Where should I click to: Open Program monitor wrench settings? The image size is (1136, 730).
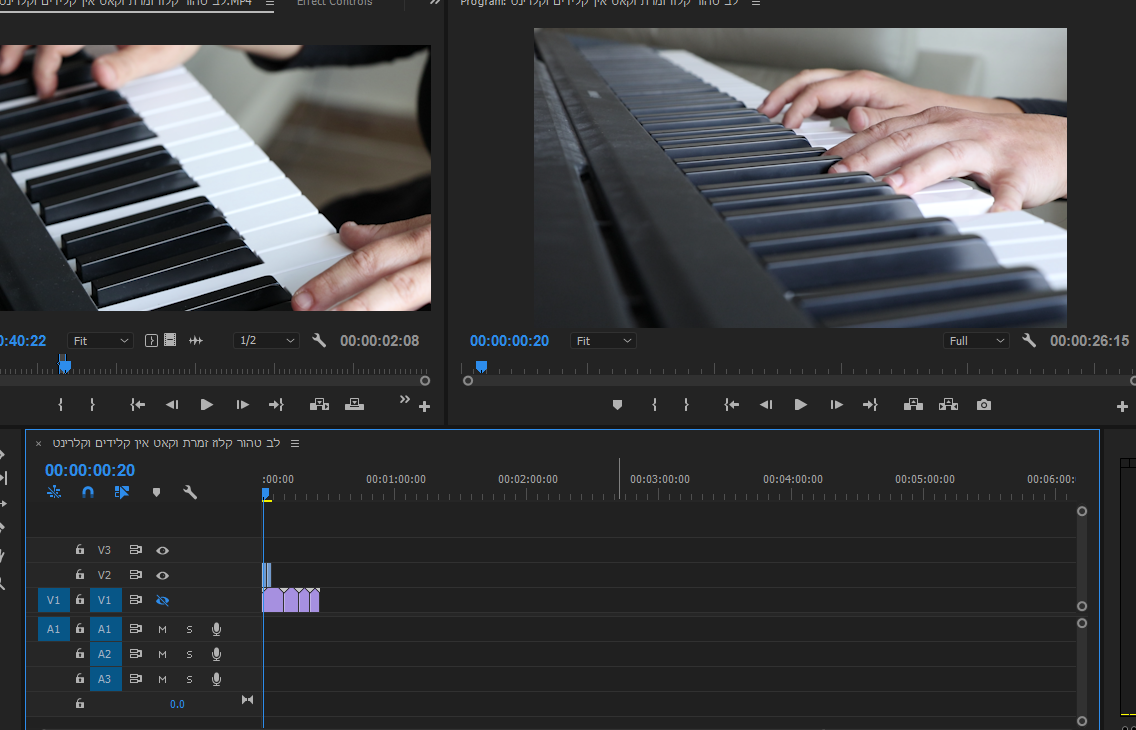1029,340
